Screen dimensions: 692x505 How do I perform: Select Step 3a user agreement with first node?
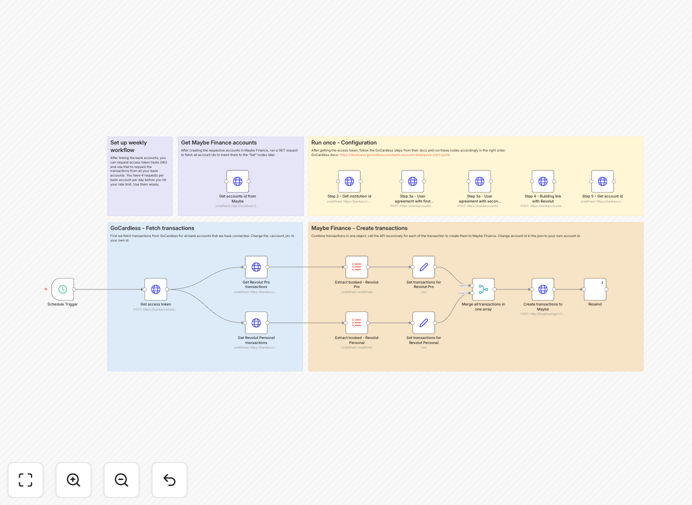click(x=413, y=181)
